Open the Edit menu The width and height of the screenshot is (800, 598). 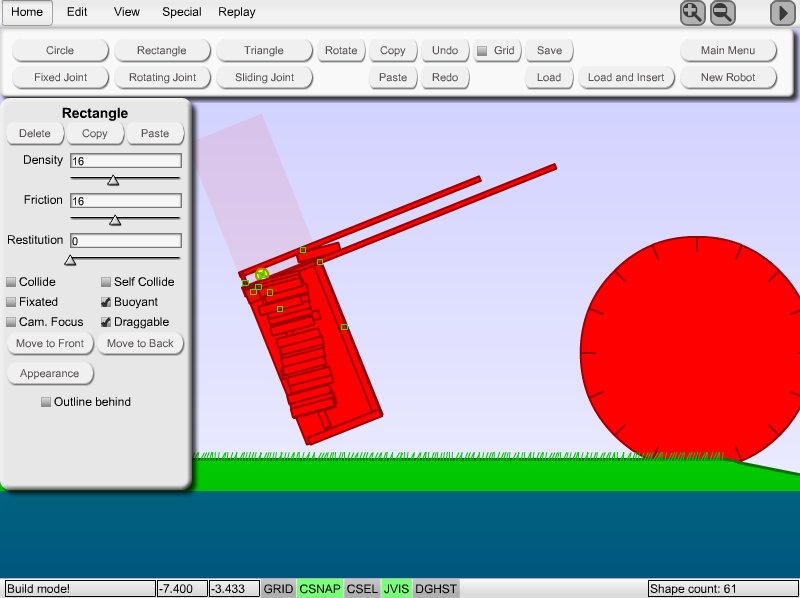coord(77,12)
